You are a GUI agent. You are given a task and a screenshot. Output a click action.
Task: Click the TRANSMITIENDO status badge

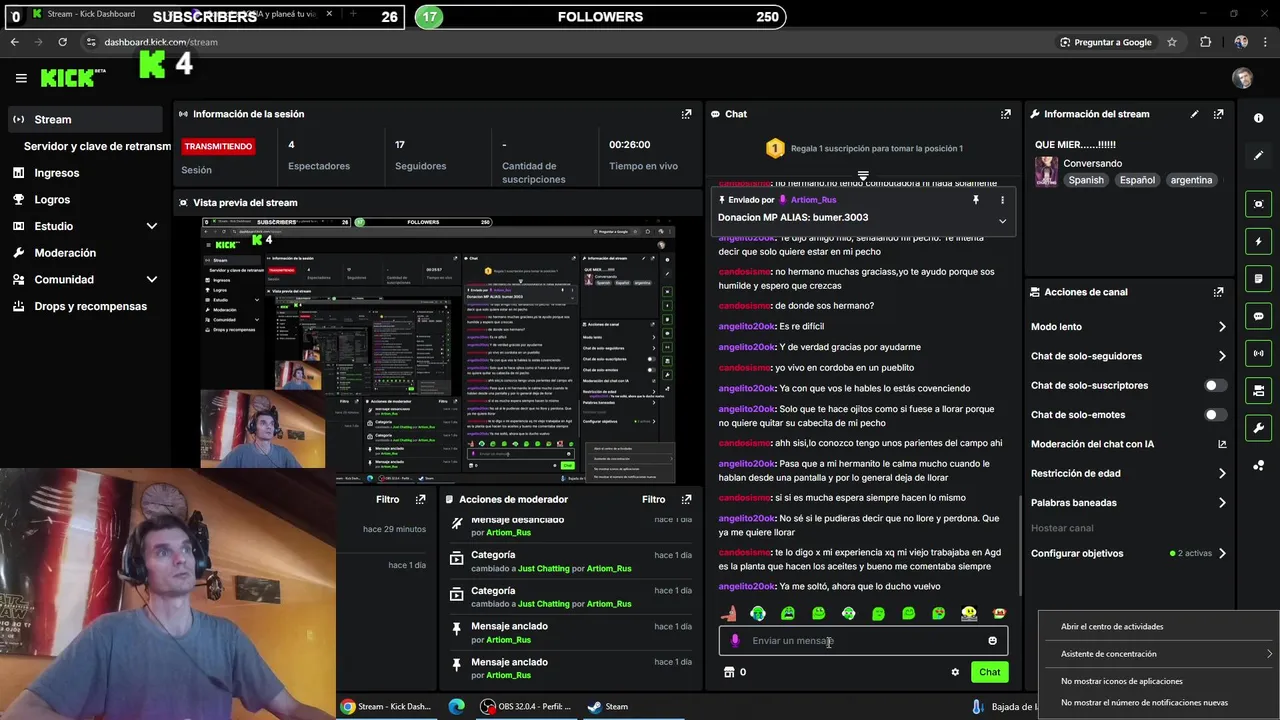click(x=218, y=146)
